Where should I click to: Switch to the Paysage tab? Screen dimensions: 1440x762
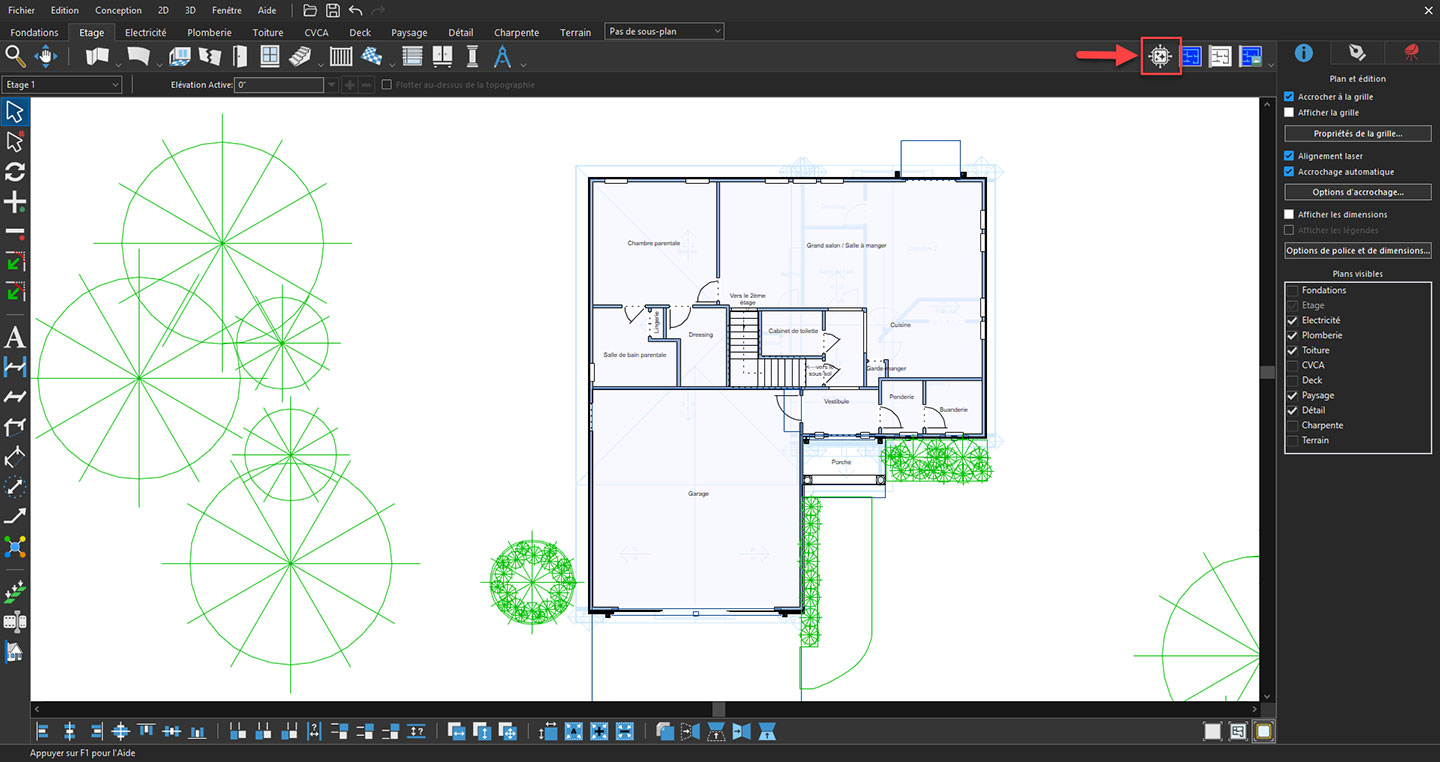[x=409, y=33]
